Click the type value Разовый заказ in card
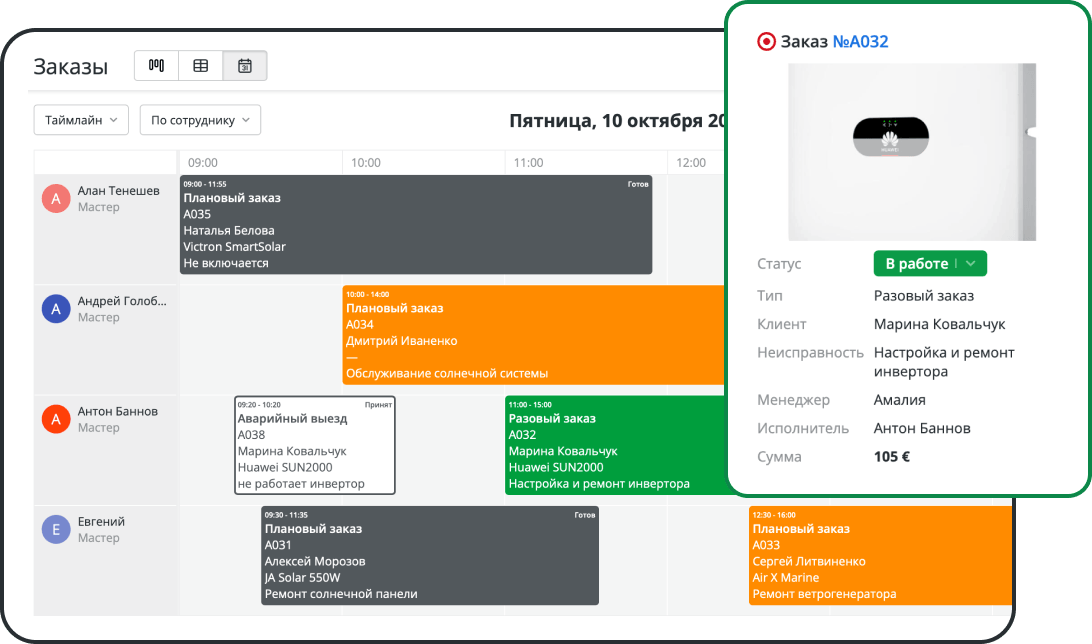 click(x=924, y=295)
